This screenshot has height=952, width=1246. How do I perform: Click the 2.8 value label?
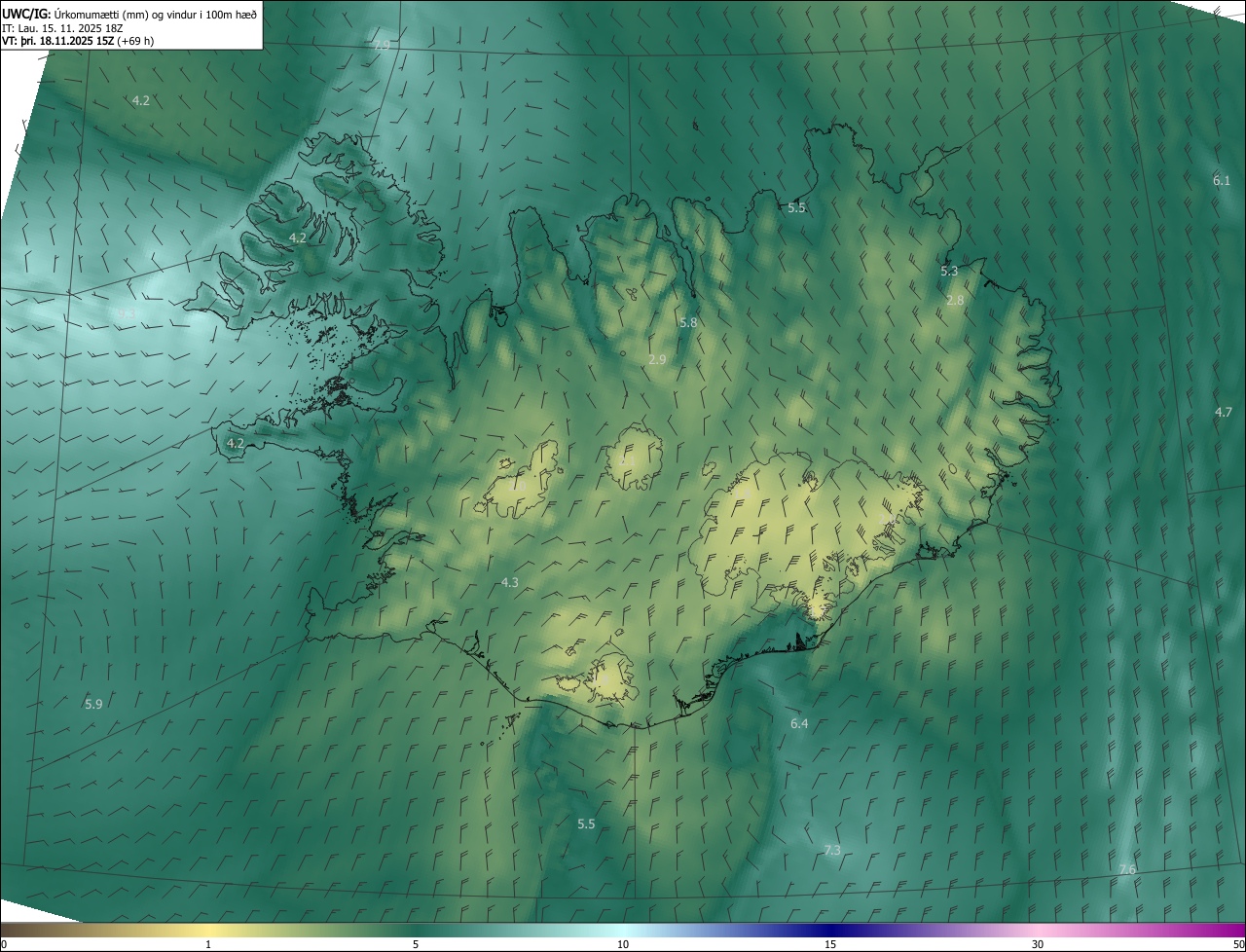955,300
